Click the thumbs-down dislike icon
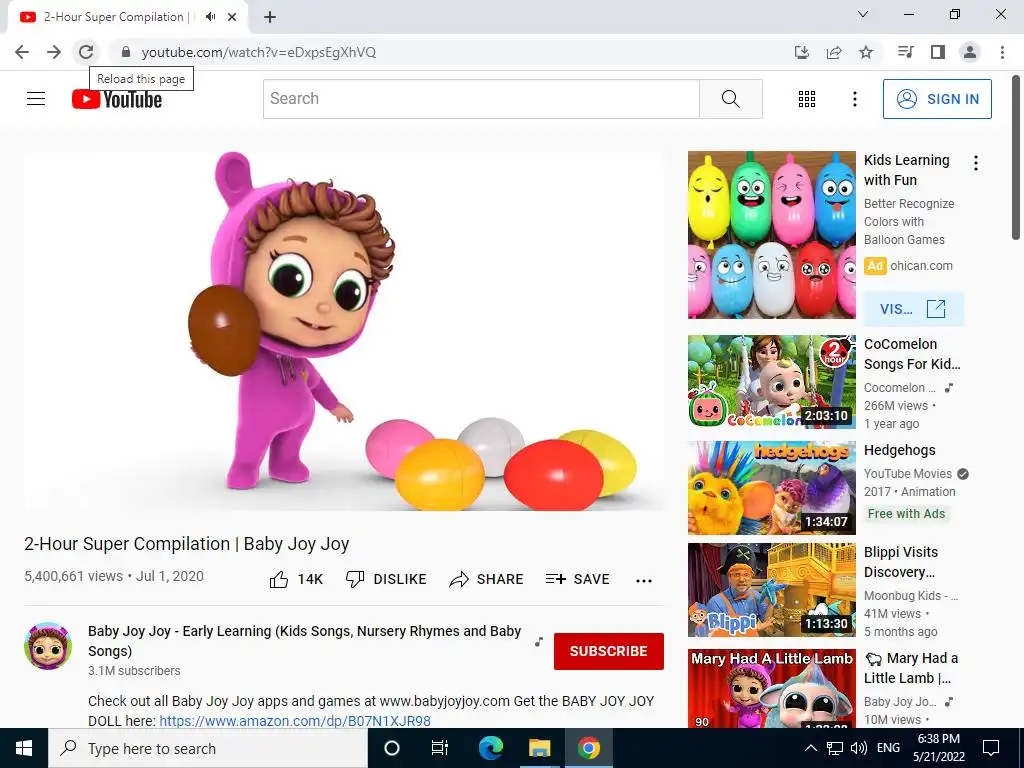This screenshot has height=768, width=1024. (x=355, y=579)
